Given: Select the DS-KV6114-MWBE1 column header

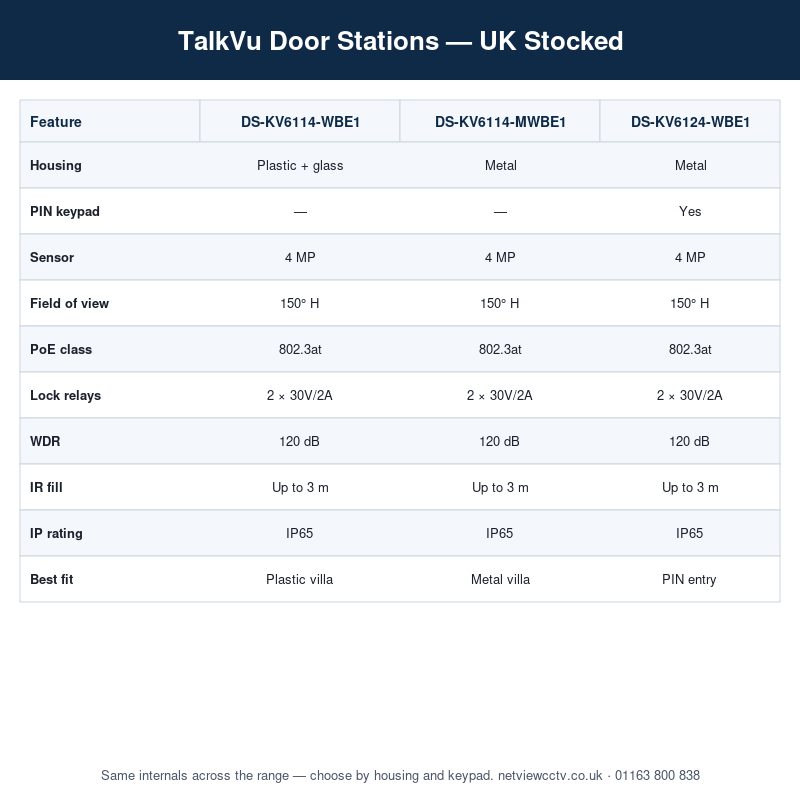Looking at the screenshot, I should (500, 122).
